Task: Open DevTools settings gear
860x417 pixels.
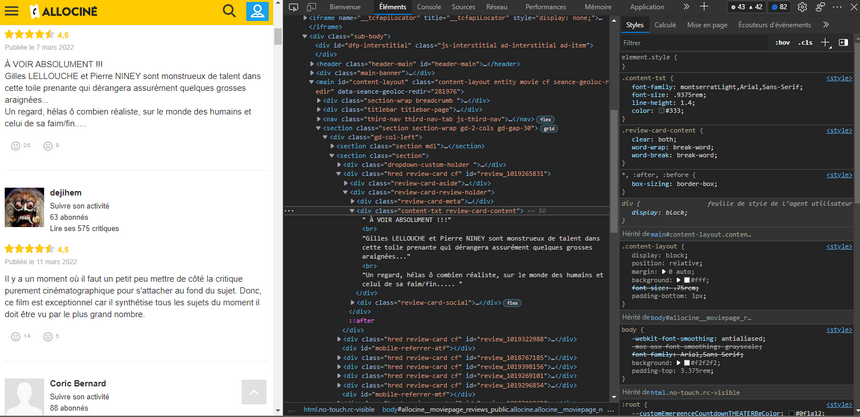Action: pos(802,7)
